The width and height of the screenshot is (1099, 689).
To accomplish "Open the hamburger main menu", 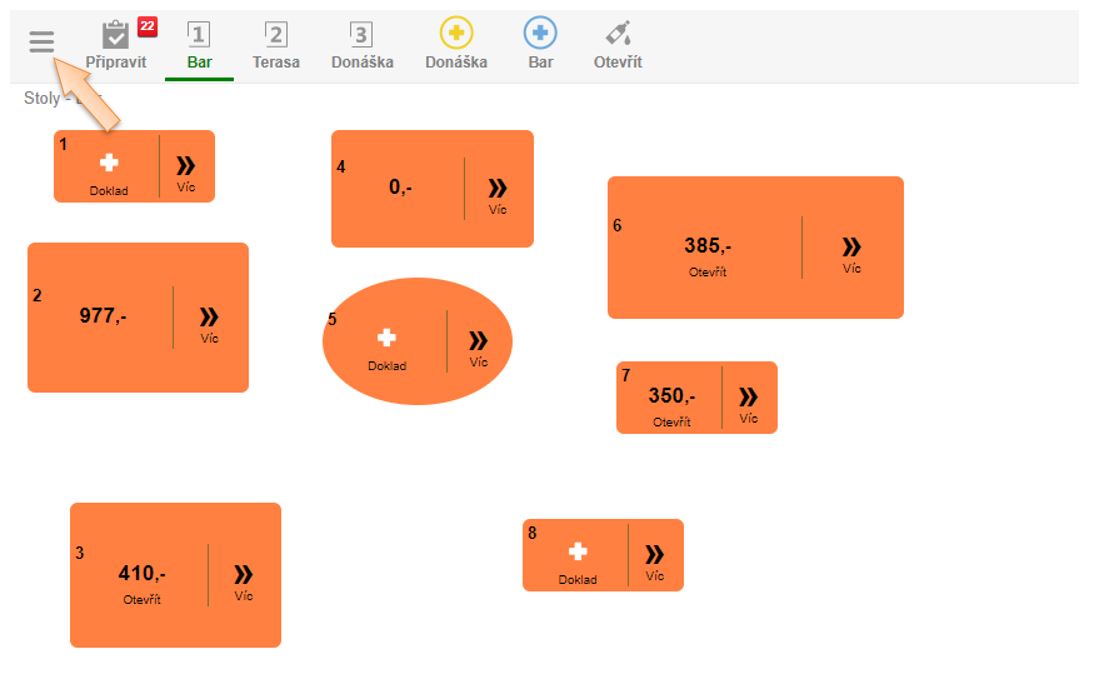I will click(x=41, y=42).
